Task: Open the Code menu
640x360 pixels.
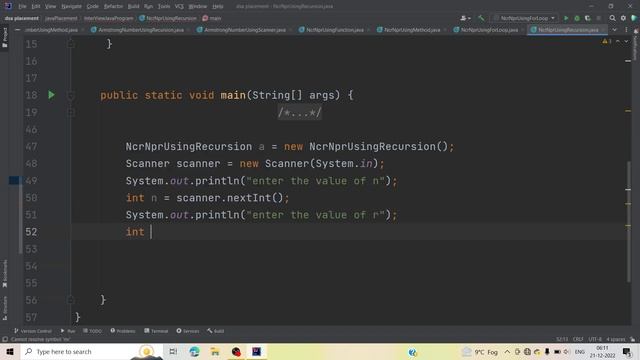Action: click(93, 6)
